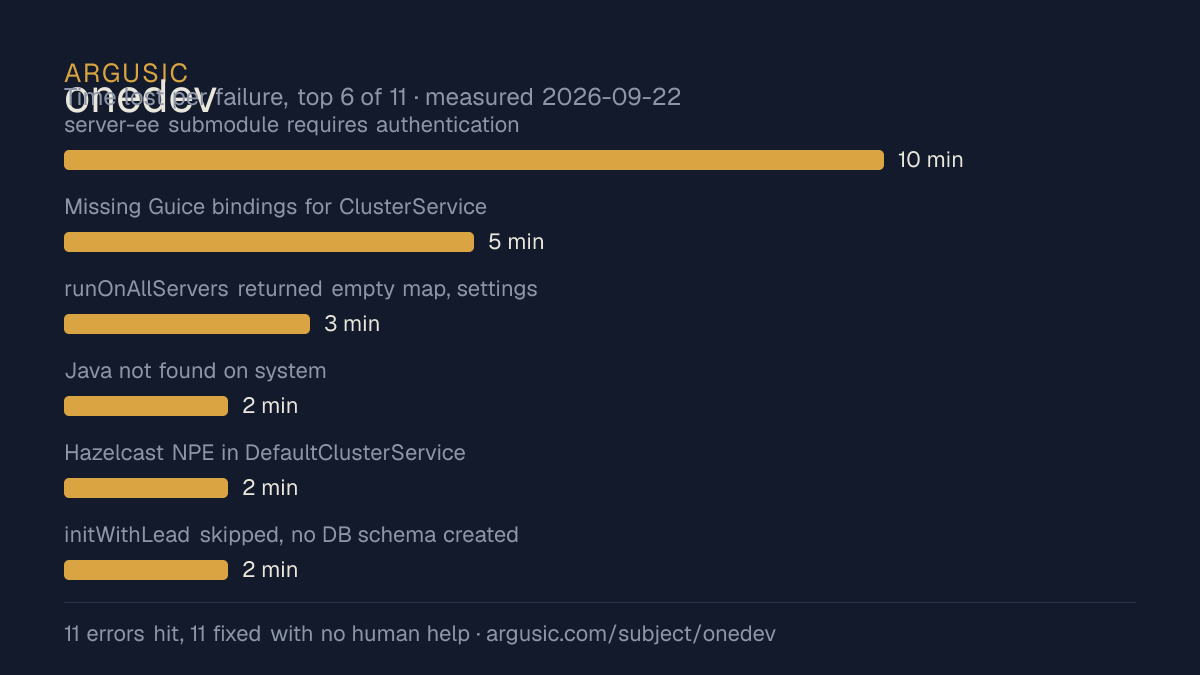
Task: Click the 3 min value label
Action: tap(352, 324)
